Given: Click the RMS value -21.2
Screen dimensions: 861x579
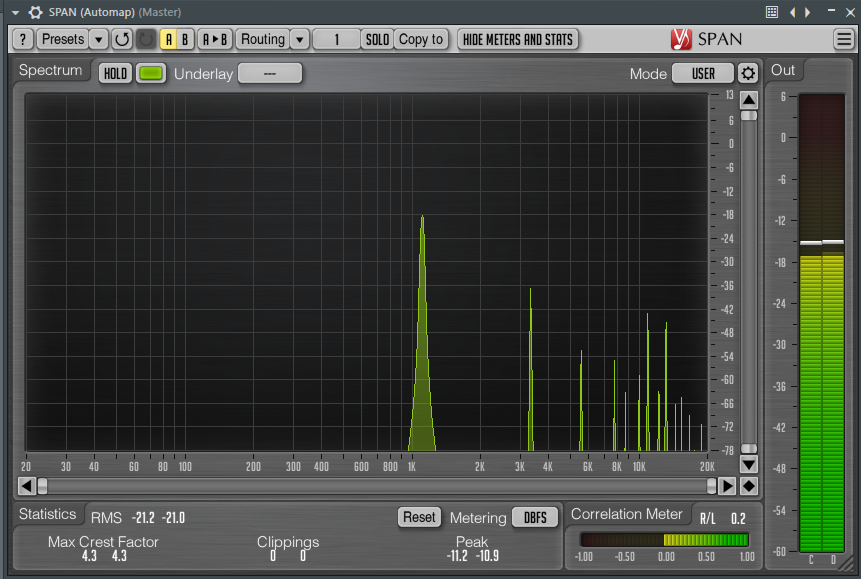Looking at the screenshot, I should 143,517.
